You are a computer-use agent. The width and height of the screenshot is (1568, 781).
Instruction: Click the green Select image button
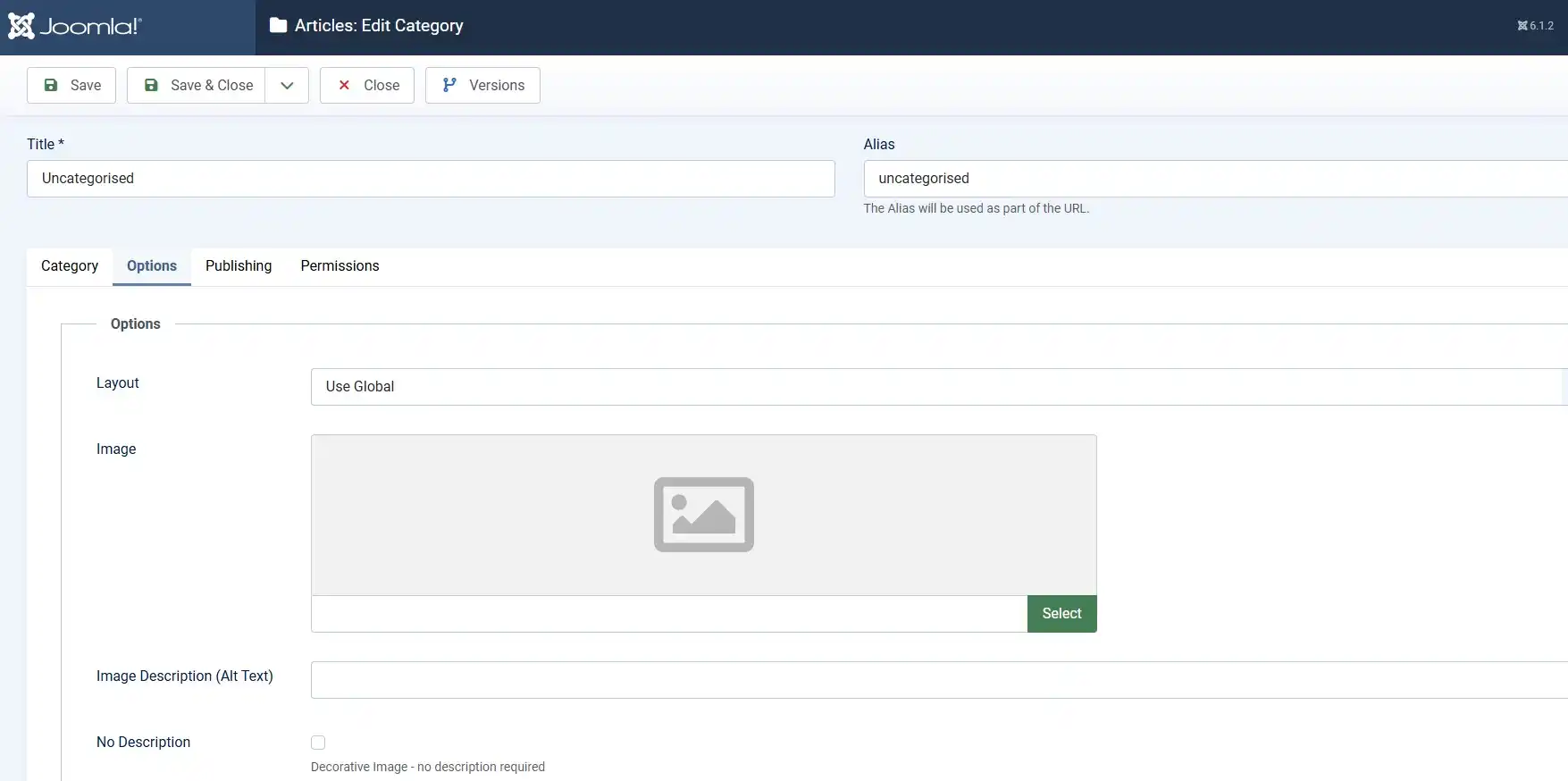[1062, 614]
